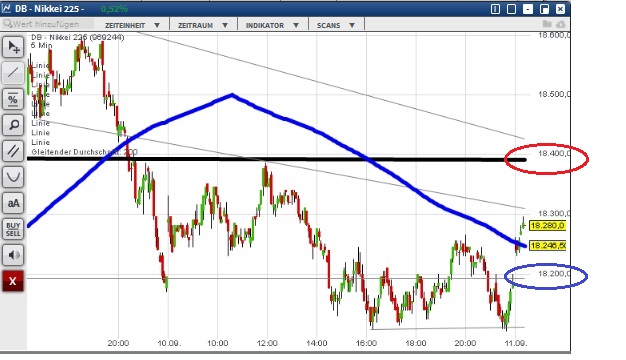Viewport: 626px width, 360px height.
Task: Click the chart icon in title bar
Action: click(x=6, y=8)
